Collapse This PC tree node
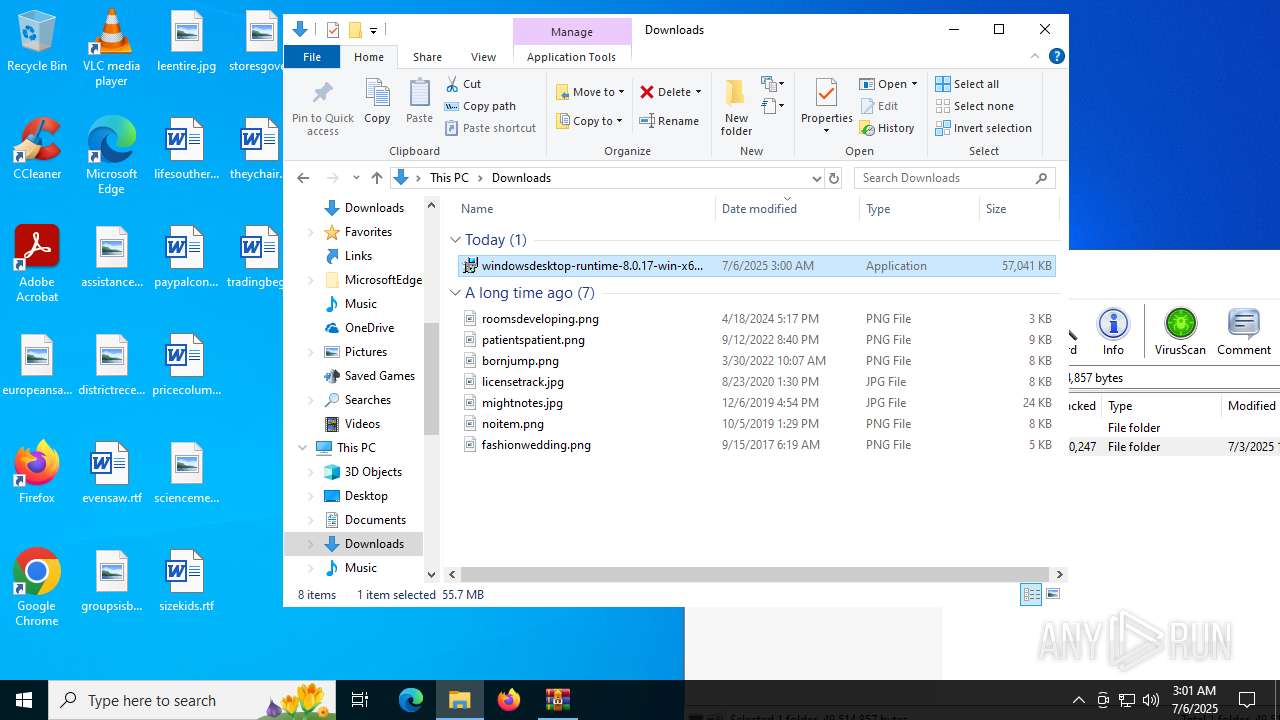The image size is (1280, 720). (303, 448)
